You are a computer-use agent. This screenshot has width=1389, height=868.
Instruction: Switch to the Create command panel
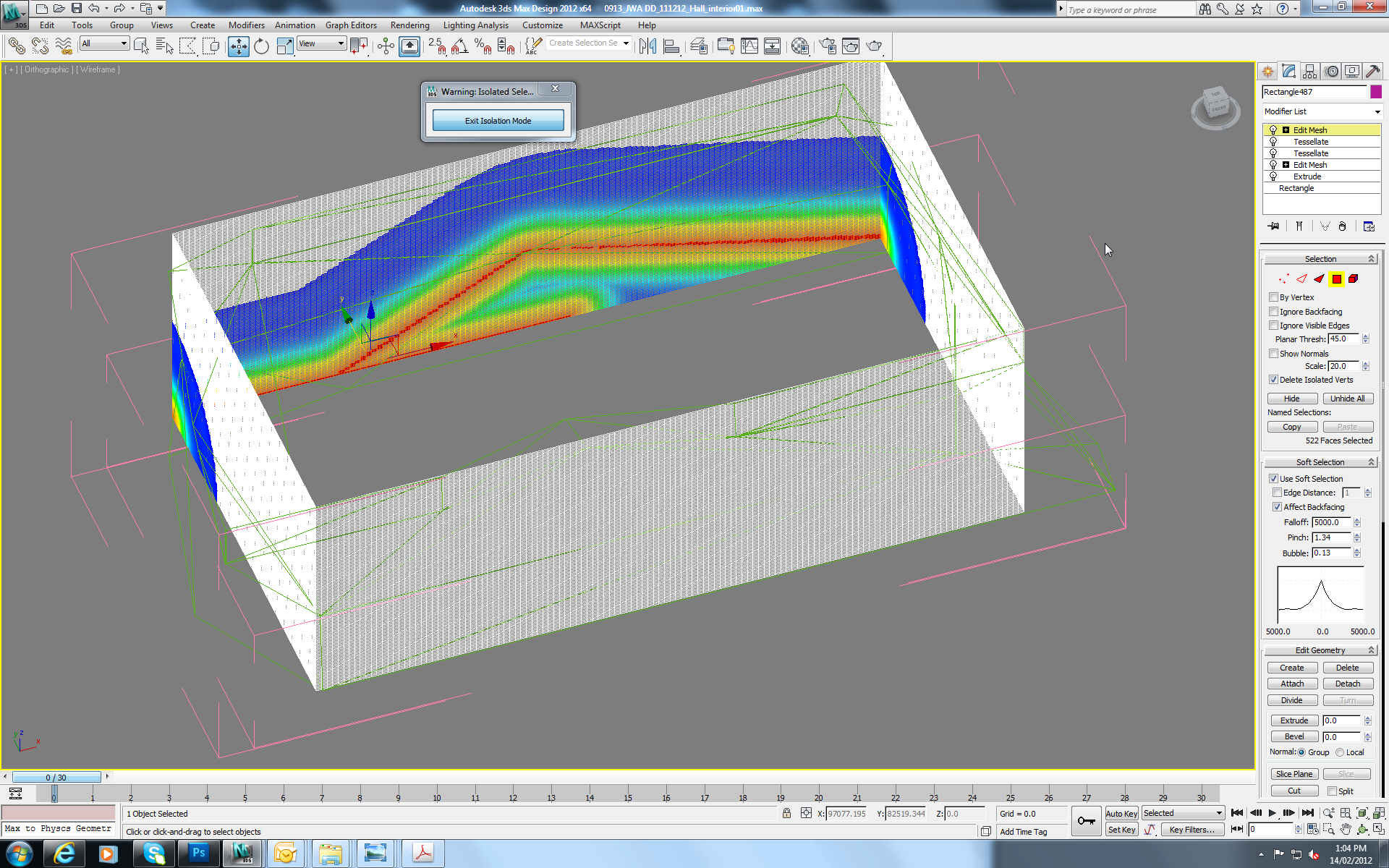pos(1267,71)
